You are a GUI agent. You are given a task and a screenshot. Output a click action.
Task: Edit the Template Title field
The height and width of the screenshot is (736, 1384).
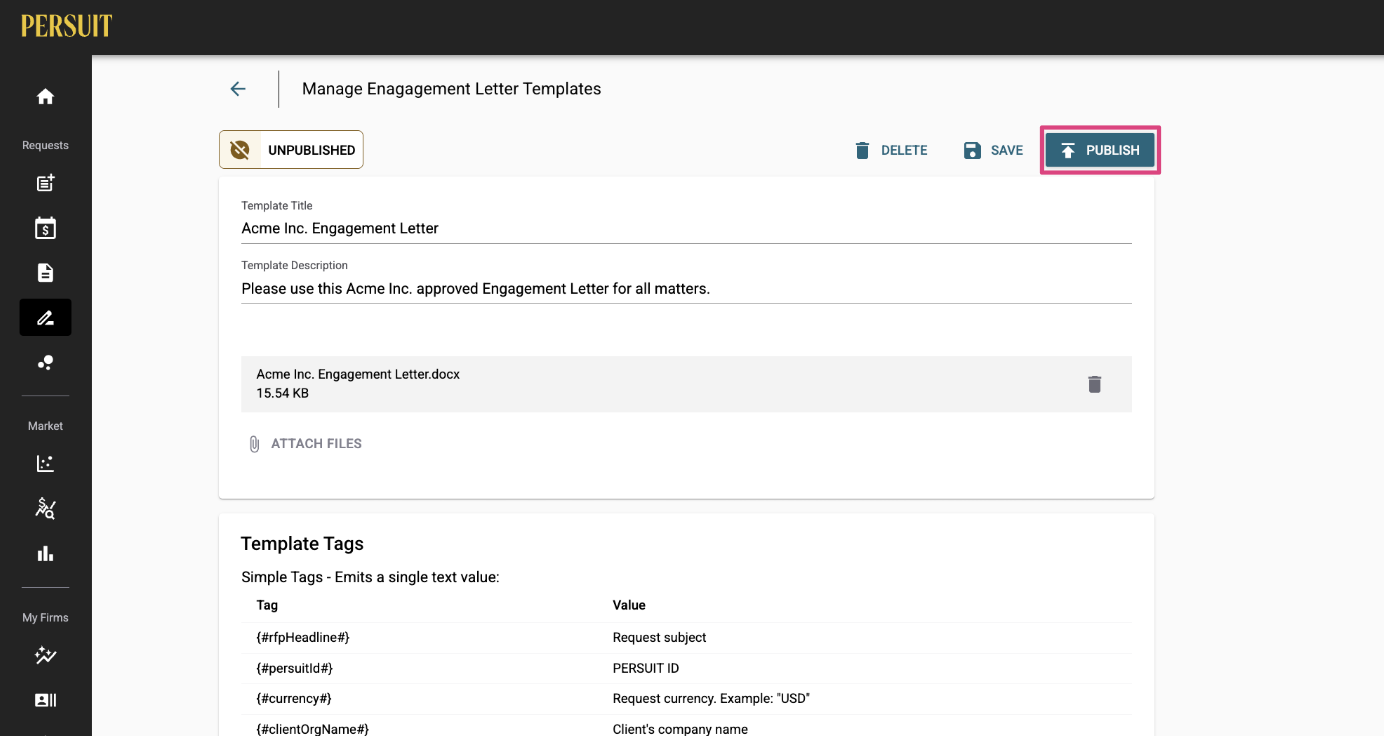coord(686,228)
